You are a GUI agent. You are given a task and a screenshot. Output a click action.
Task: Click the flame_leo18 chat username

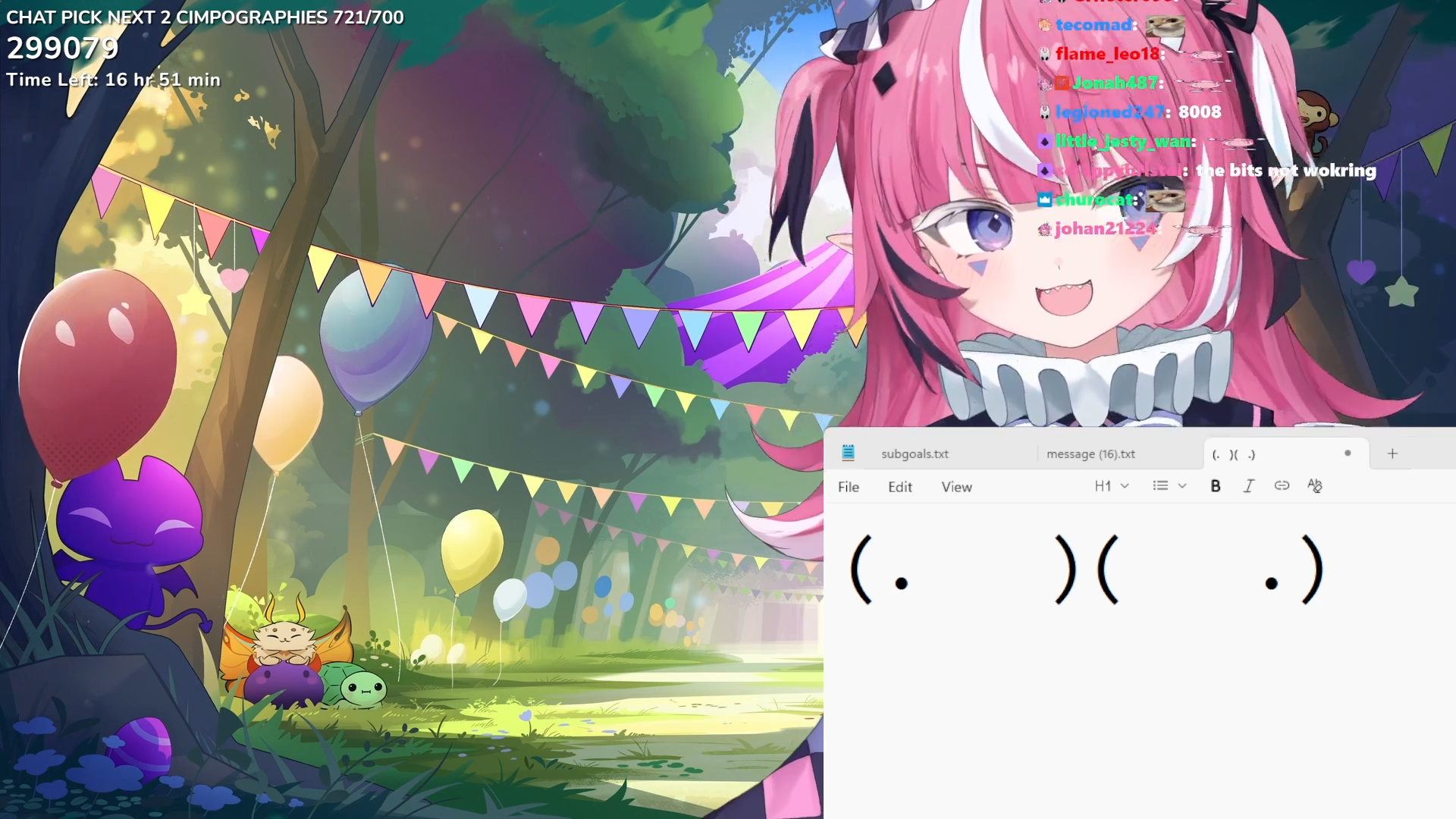(1107, 54)
